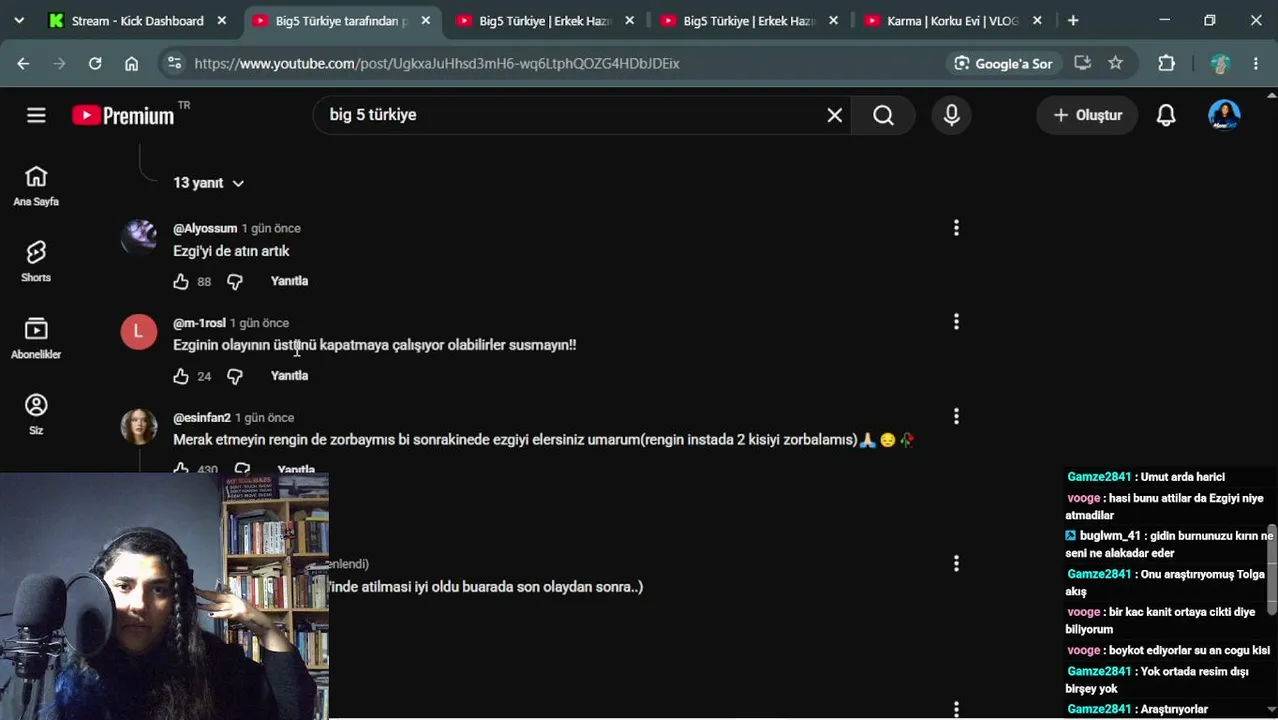Dislike the @m-1rosl comment
This screenshot has width=1278, height=720.
pyautogui.click(x=235, y=376)
